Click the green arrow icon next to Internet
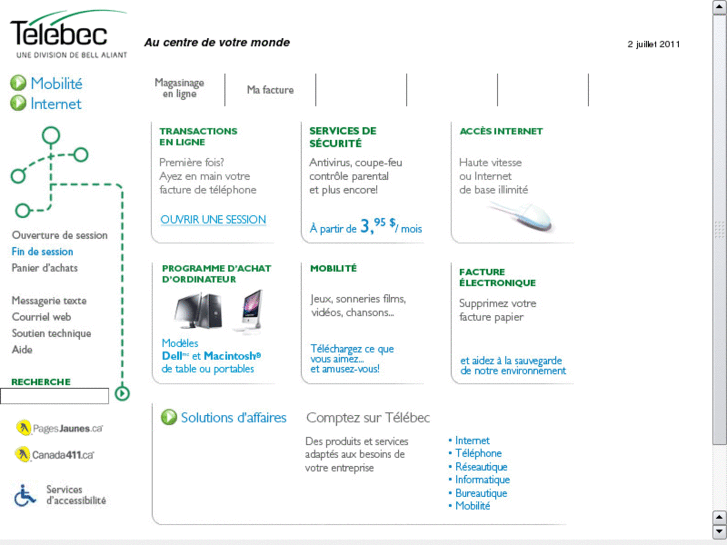The width and height of the screenshot is (727, 545). click(18, 103)
